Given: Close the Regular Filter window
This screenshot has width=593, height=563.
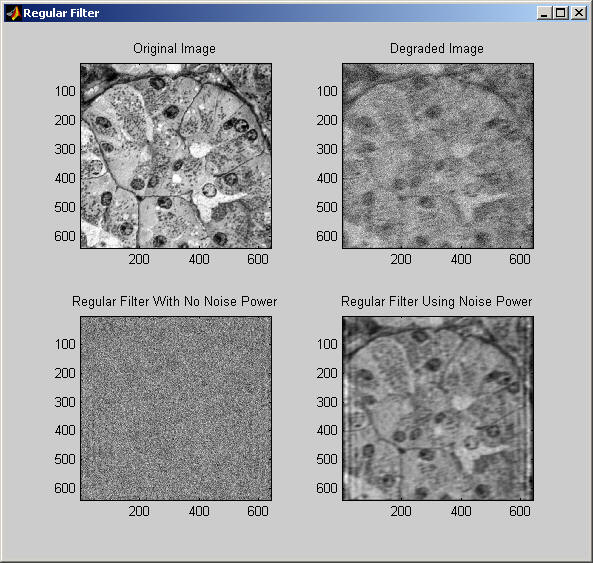Looking at the screenshot, I should pyautogui.click(x=579, y=13).
